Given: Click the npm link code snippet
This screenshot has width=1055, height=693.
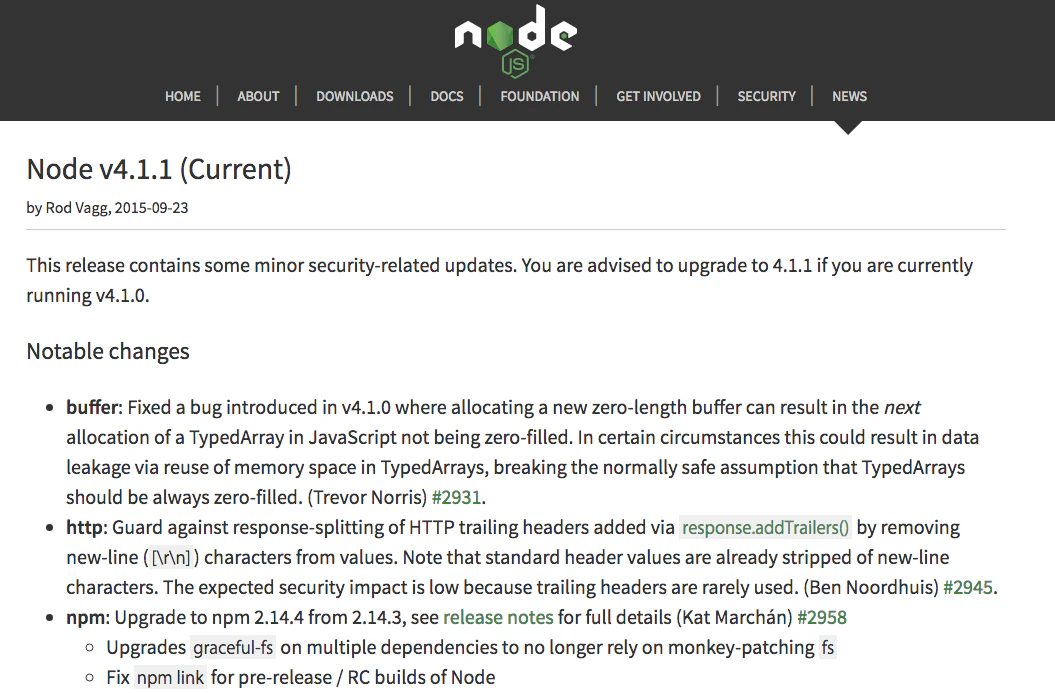Looking at the screenshot, I should (170, 678).
